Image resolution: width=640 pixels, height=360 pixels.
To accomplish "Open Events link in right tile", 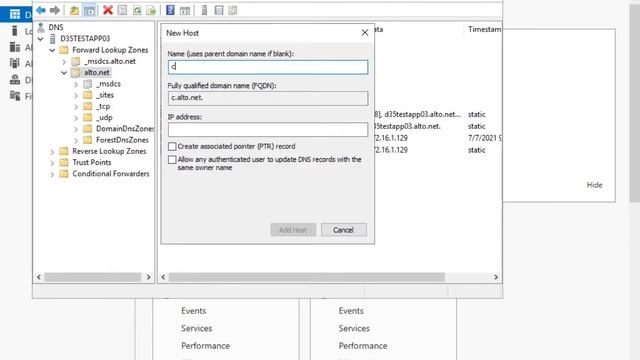I will (351, 311).
